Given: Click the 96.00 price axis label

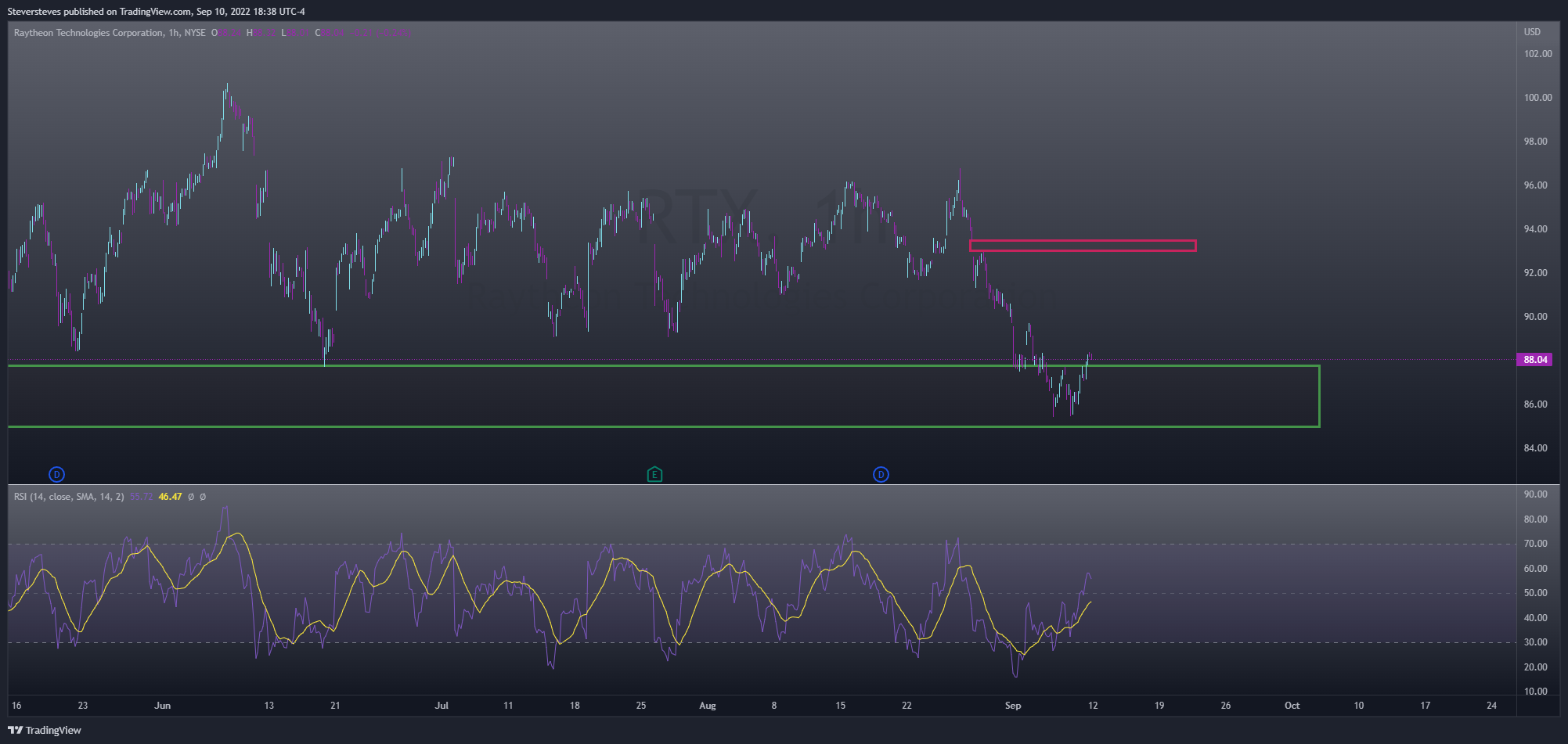Looking at the screenshot, I should (x=1535, y=185).
